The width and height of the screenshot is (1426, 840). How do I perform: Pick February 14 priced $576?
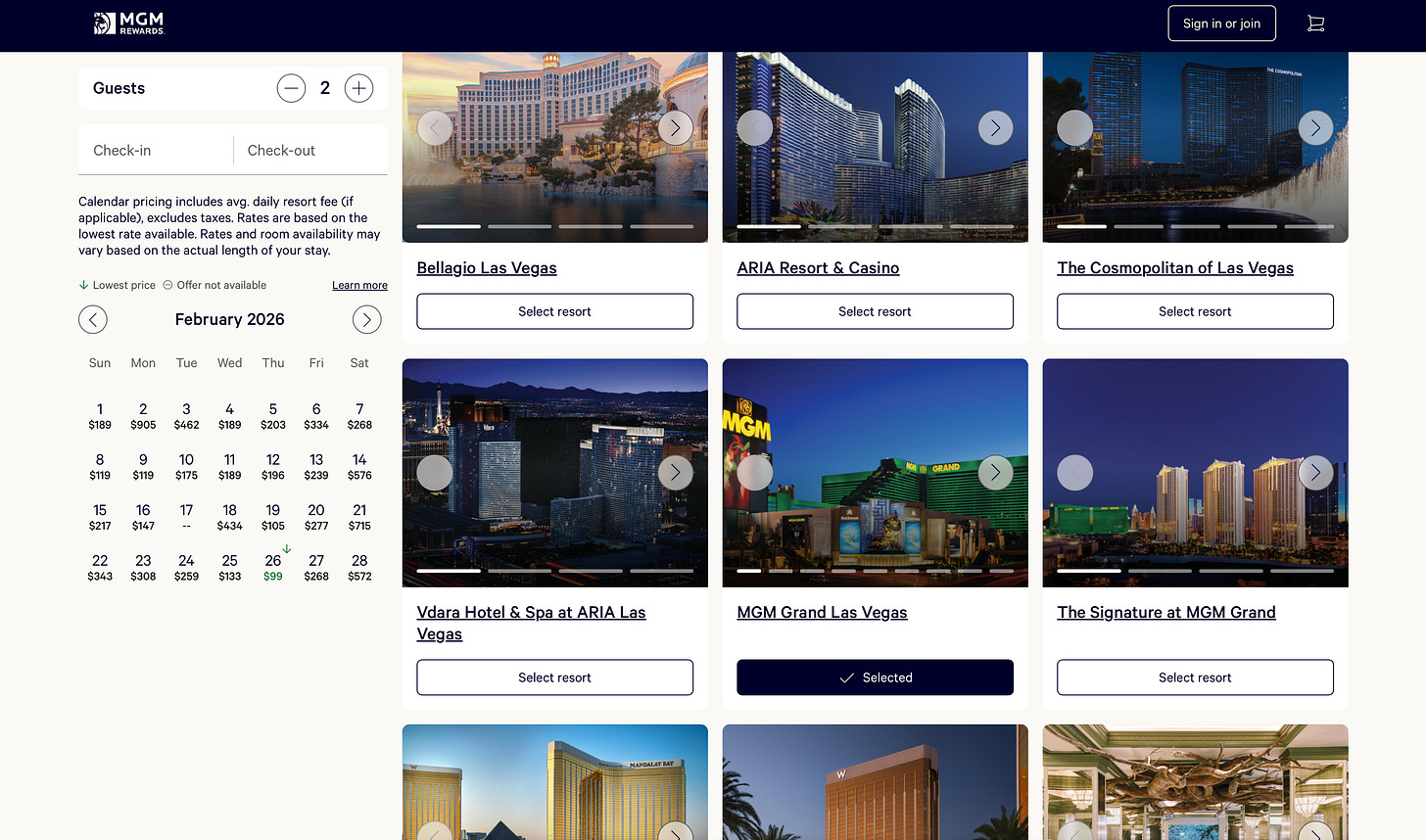359,466
